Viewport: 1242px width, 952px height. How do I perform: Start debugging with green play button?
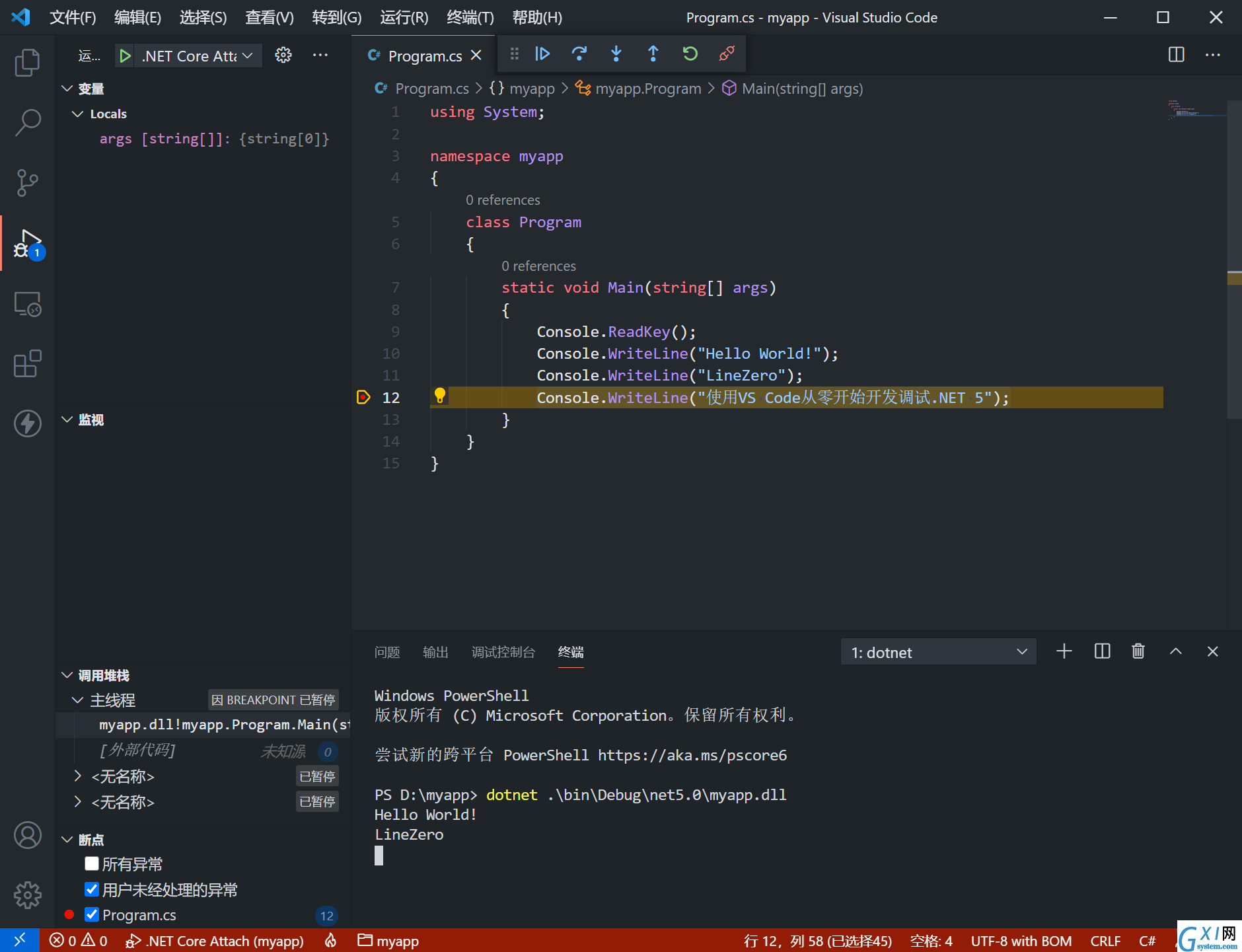coord(125,56)
